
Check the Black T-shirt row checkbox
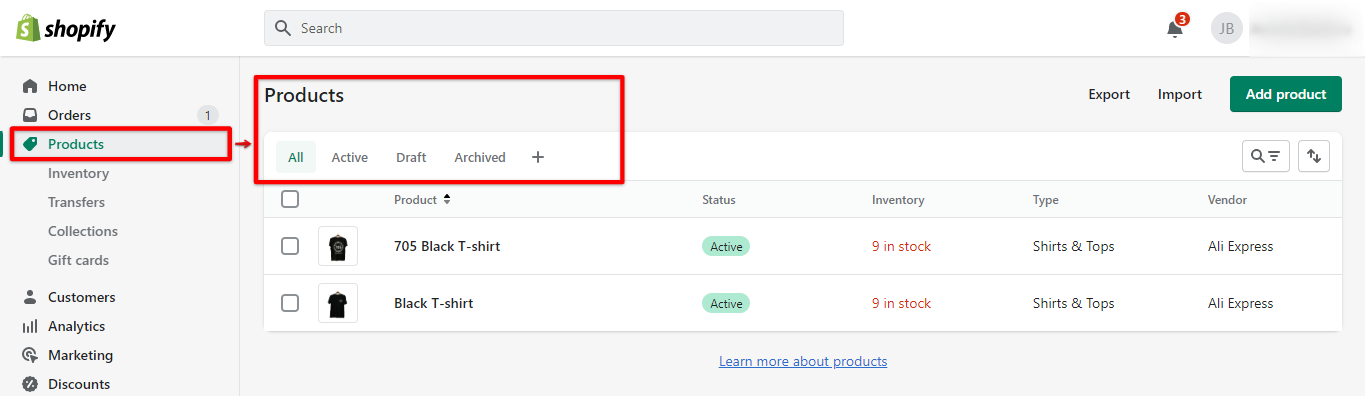290,303
